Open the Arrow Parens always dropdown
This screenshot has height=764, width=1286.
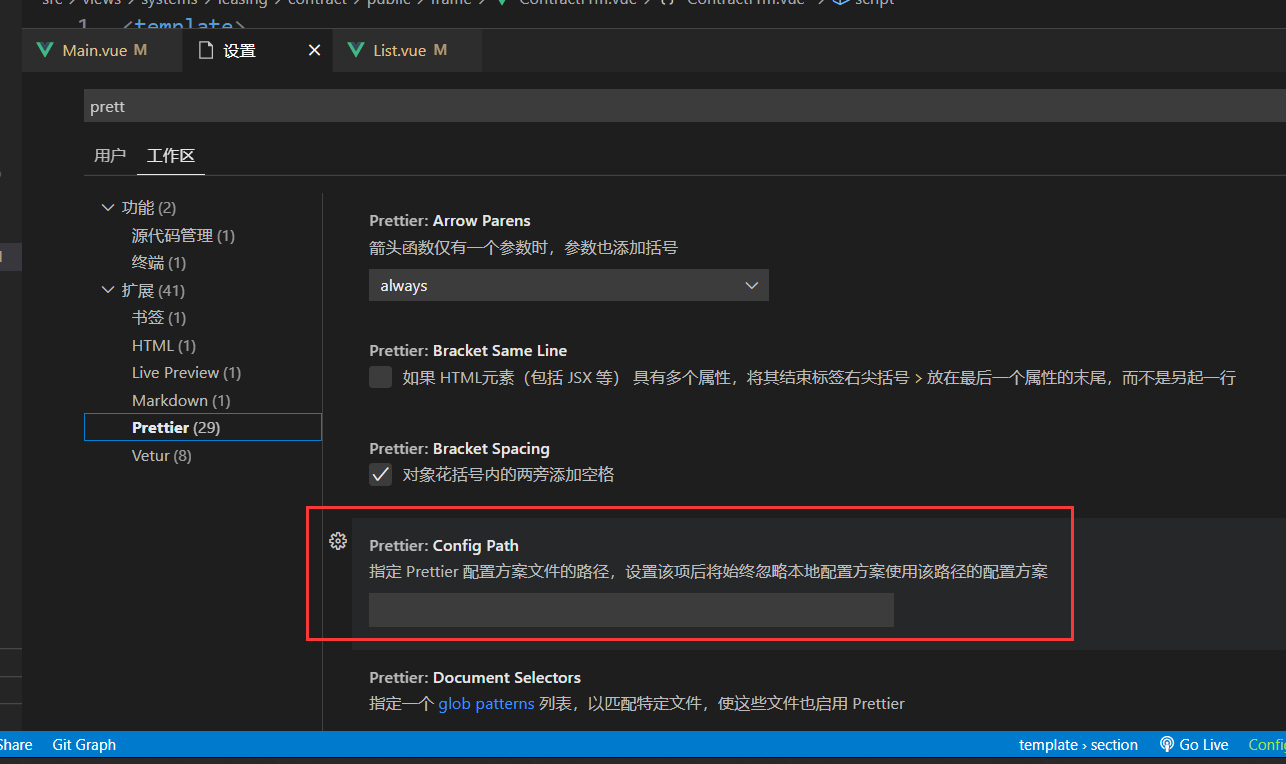(568, 285)
